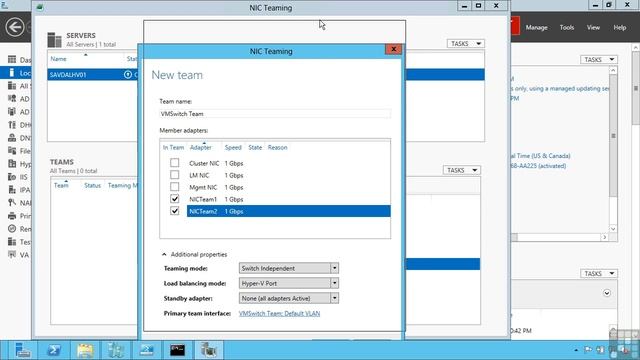The height and width of the screenshot is (360, 640).
Task: Check the LM NIC adapter box
Action: (x=175, y=175)
